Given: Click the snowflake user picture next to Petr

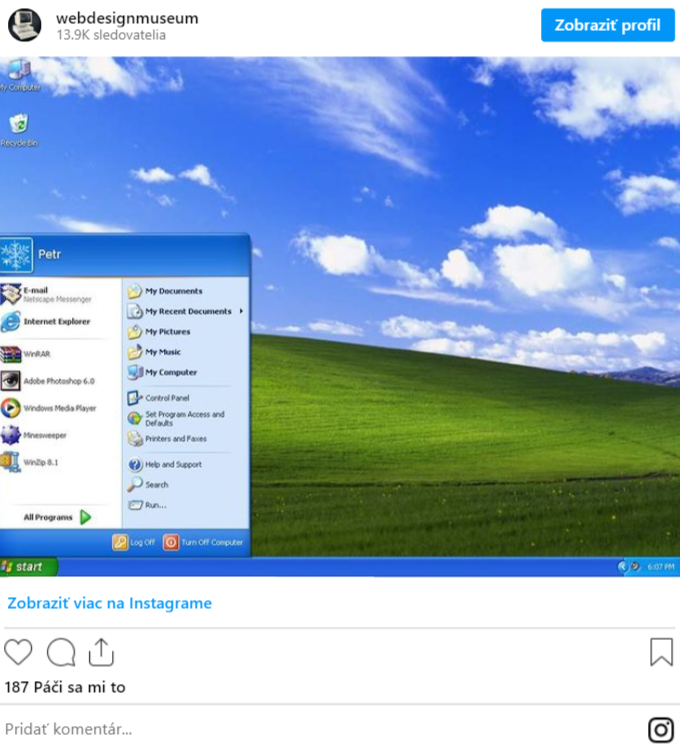Looking at the screenshot, I should click(x=16, y=254).
